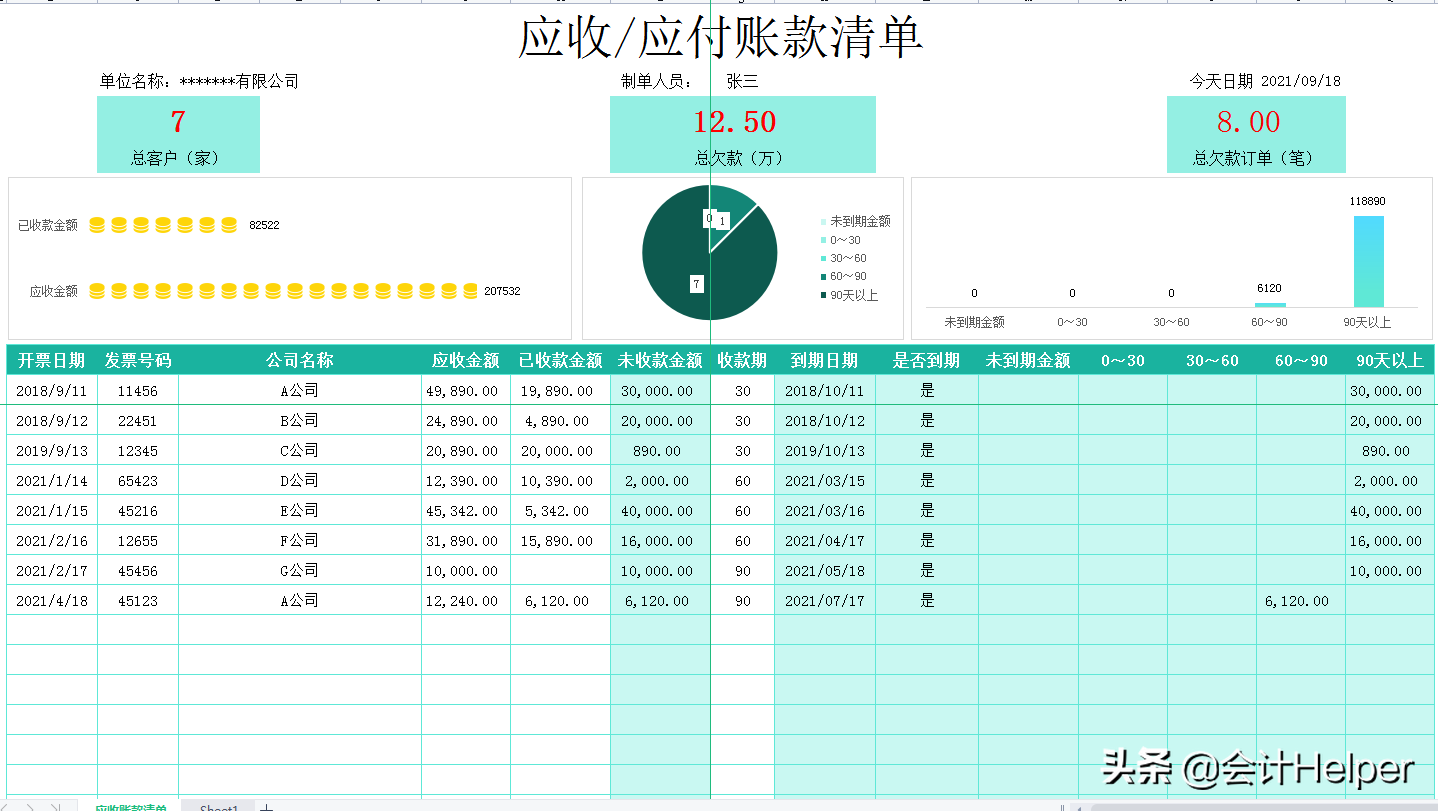Click the pie legend entry 0~30
The height and width of the screenshot is (811, 1438).
point(841,240)
